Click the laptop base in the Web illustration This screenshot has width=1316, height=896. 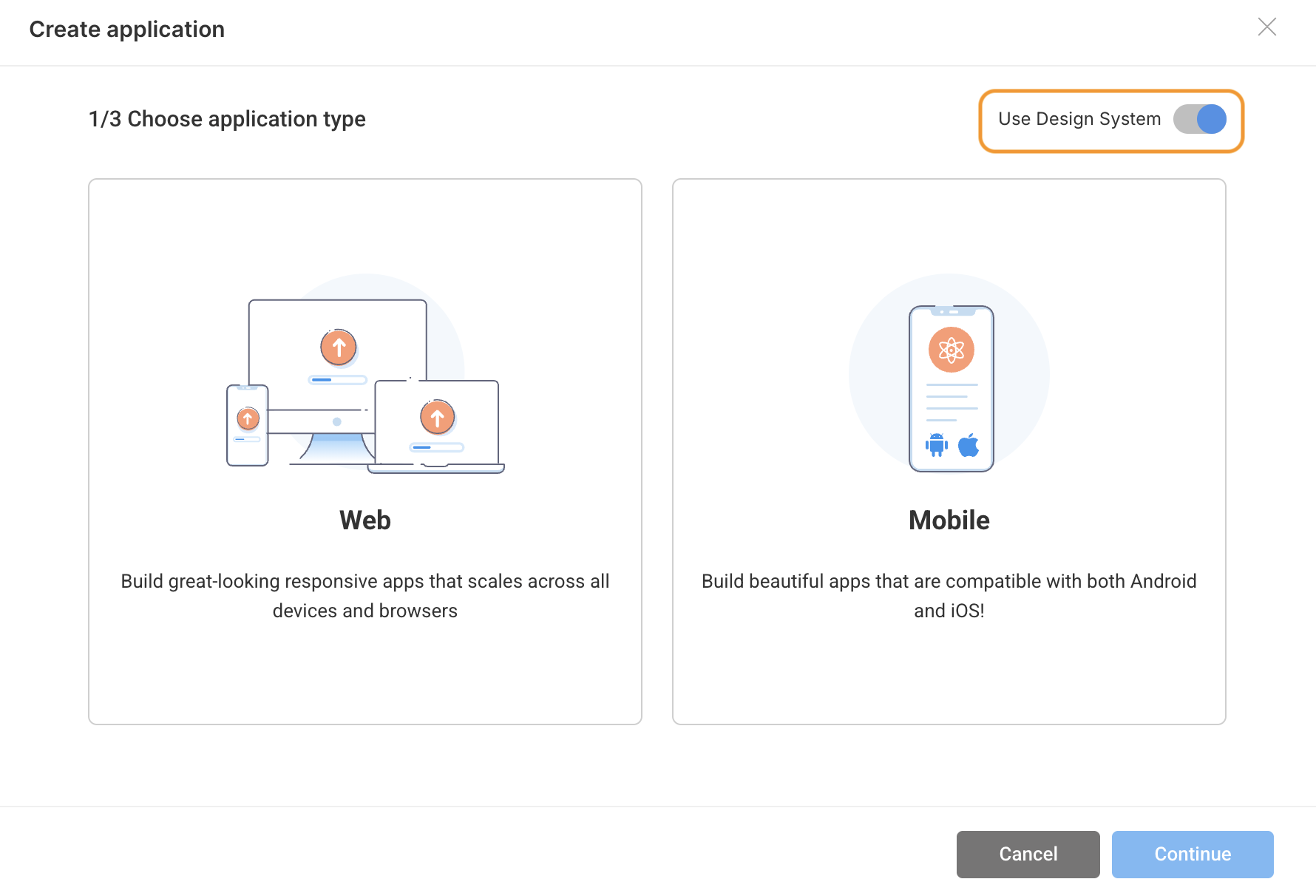coord(436,469)
